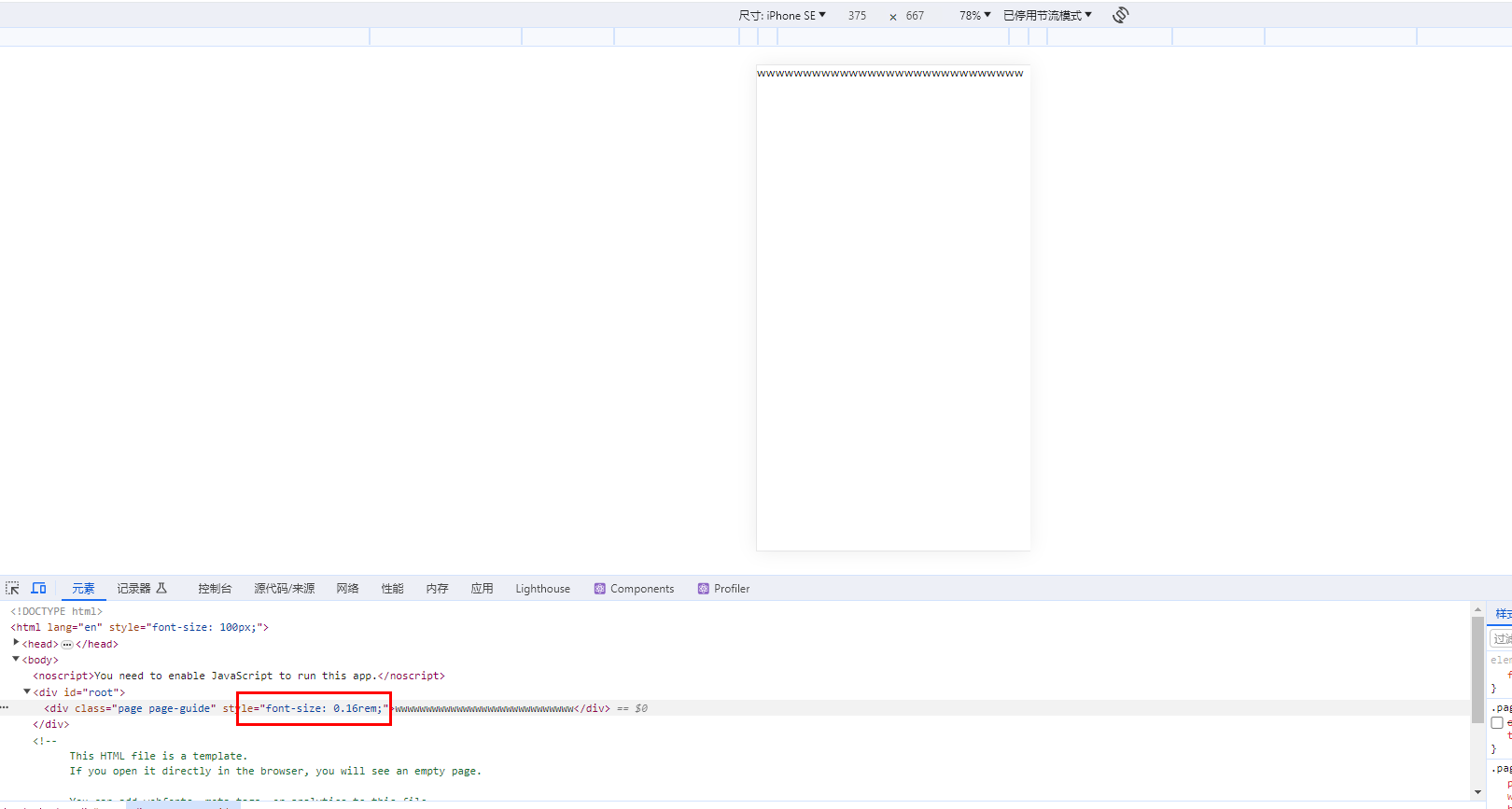Click the elements panel scrollbar up arrow

coord(1477,608)
